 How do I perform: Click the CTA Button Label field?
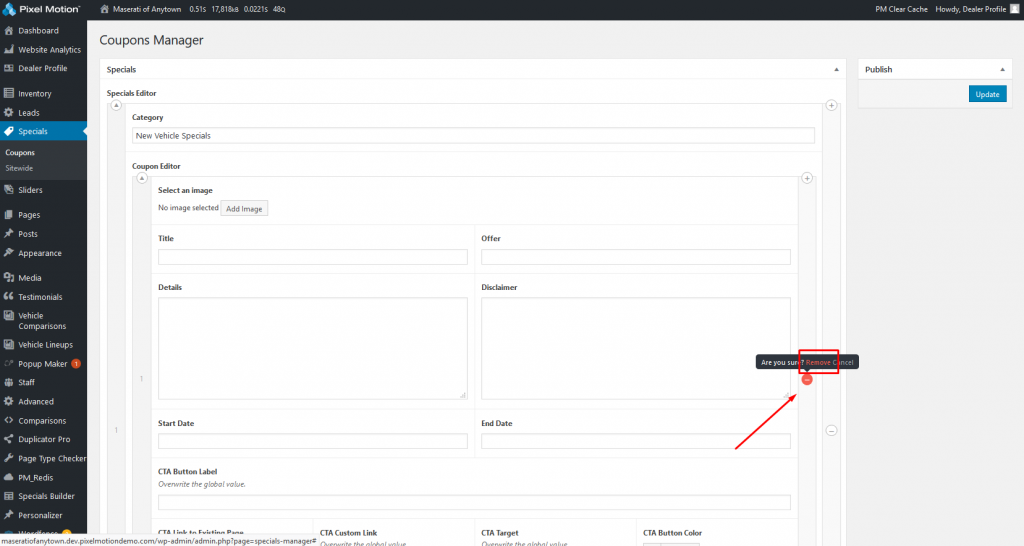tap(474, 502)
